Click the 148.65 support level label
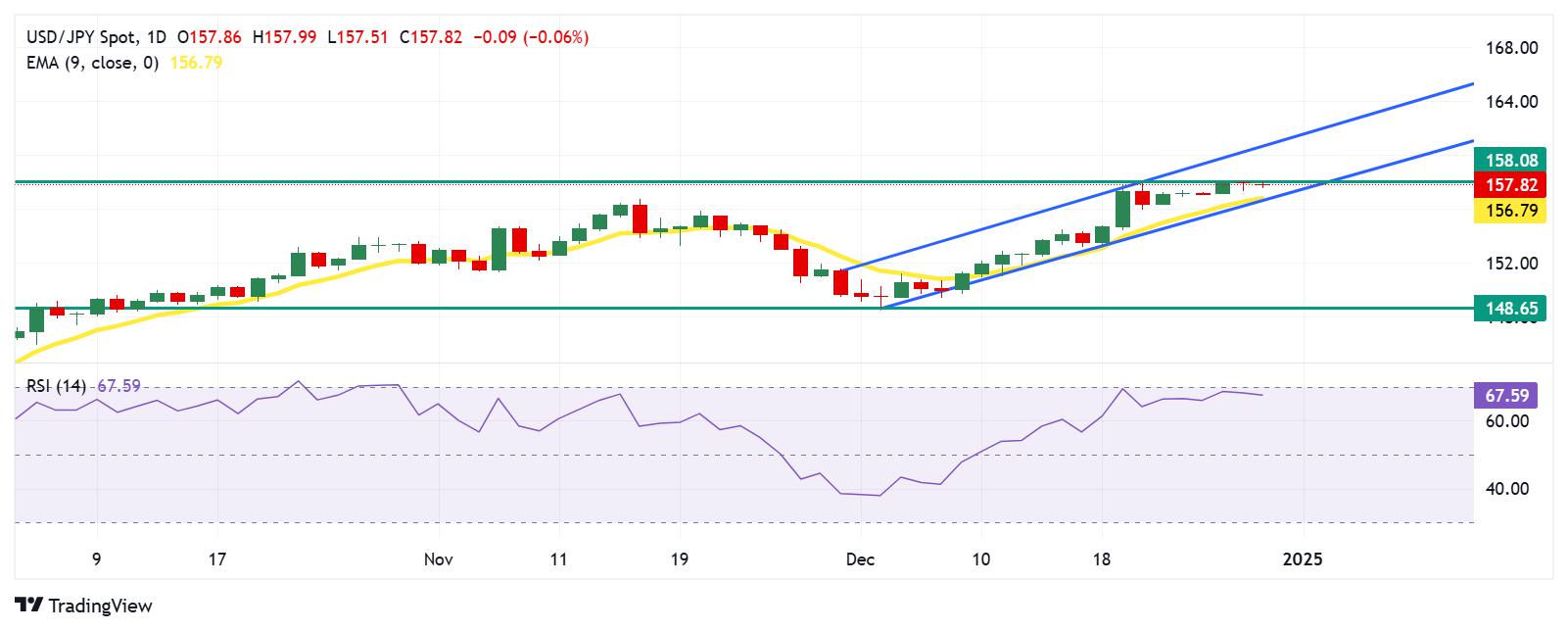This screenshot has height=631, width=1568. [1512, 309]
